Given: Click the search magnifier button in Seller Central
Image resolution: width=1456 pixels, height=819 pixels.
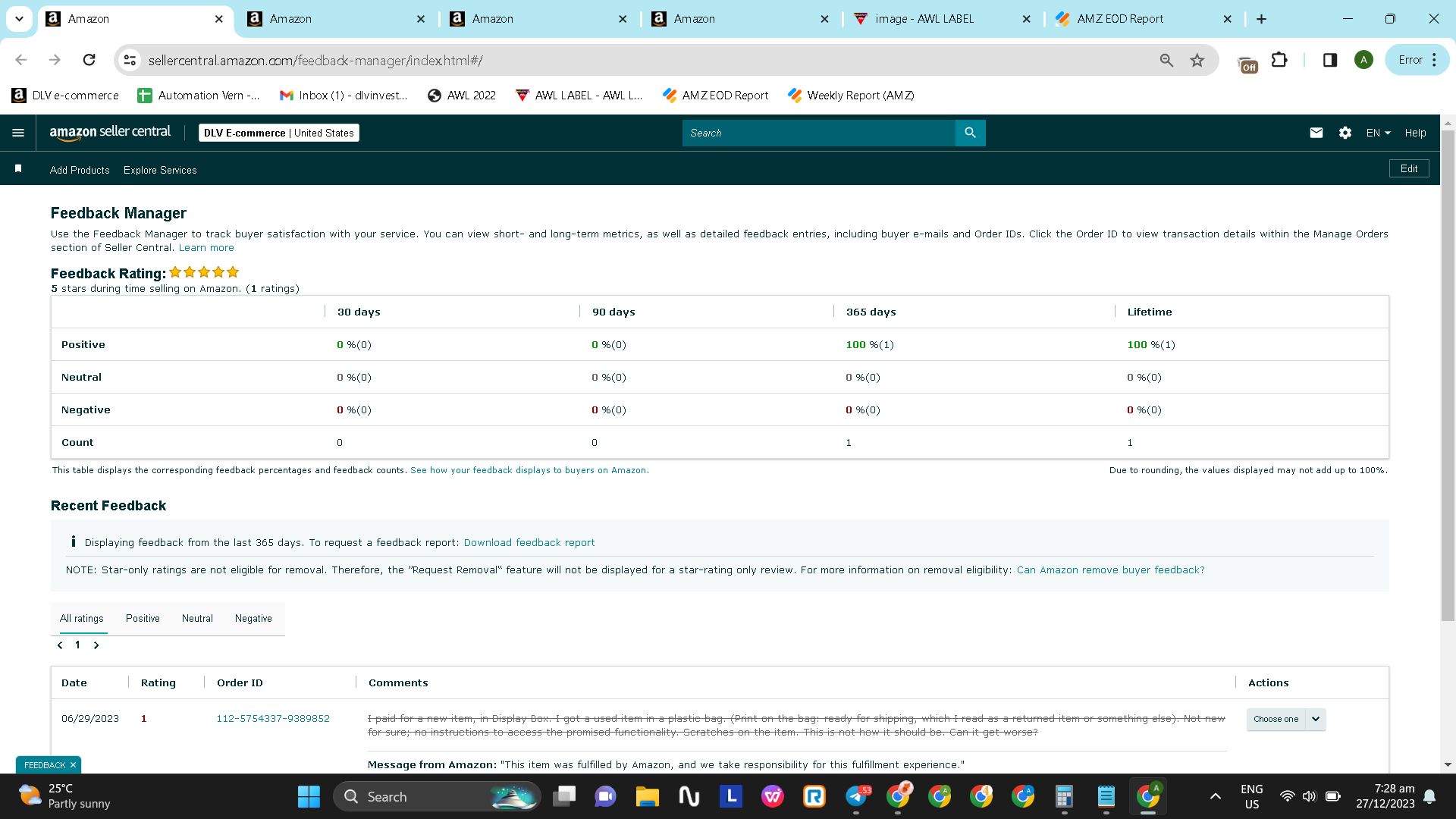Looking at the screenshot, I should point(970,133).
